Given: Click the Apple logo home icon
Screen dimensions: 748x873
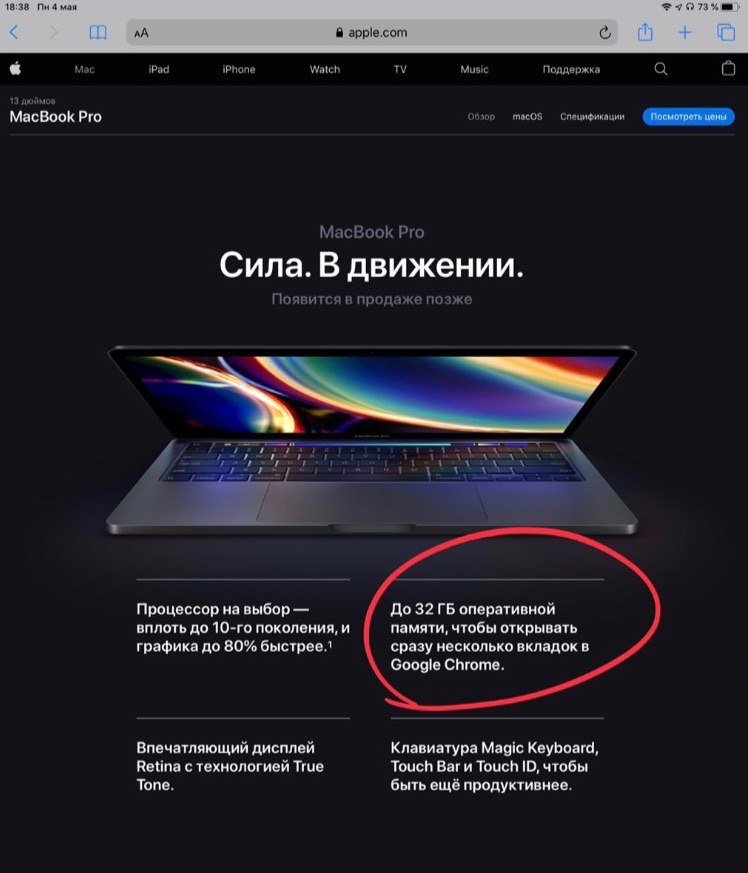Looking at the screenshot, I should 15,68.
